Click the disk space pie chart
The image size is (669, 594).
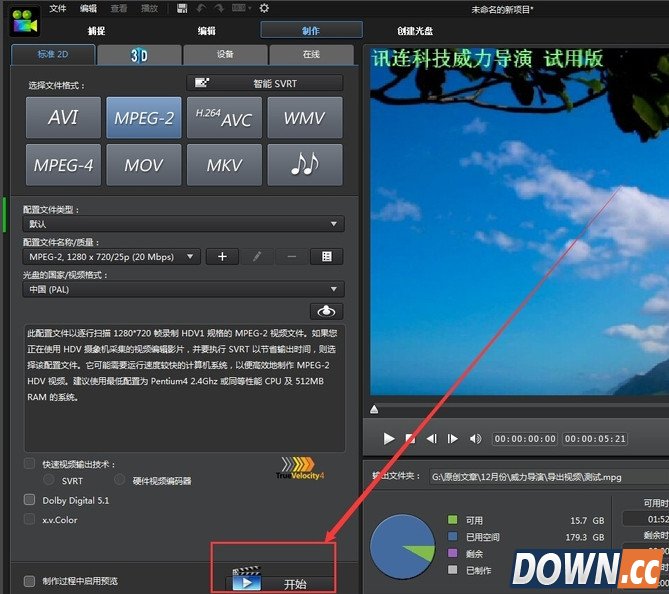click(x=403, y=546)
